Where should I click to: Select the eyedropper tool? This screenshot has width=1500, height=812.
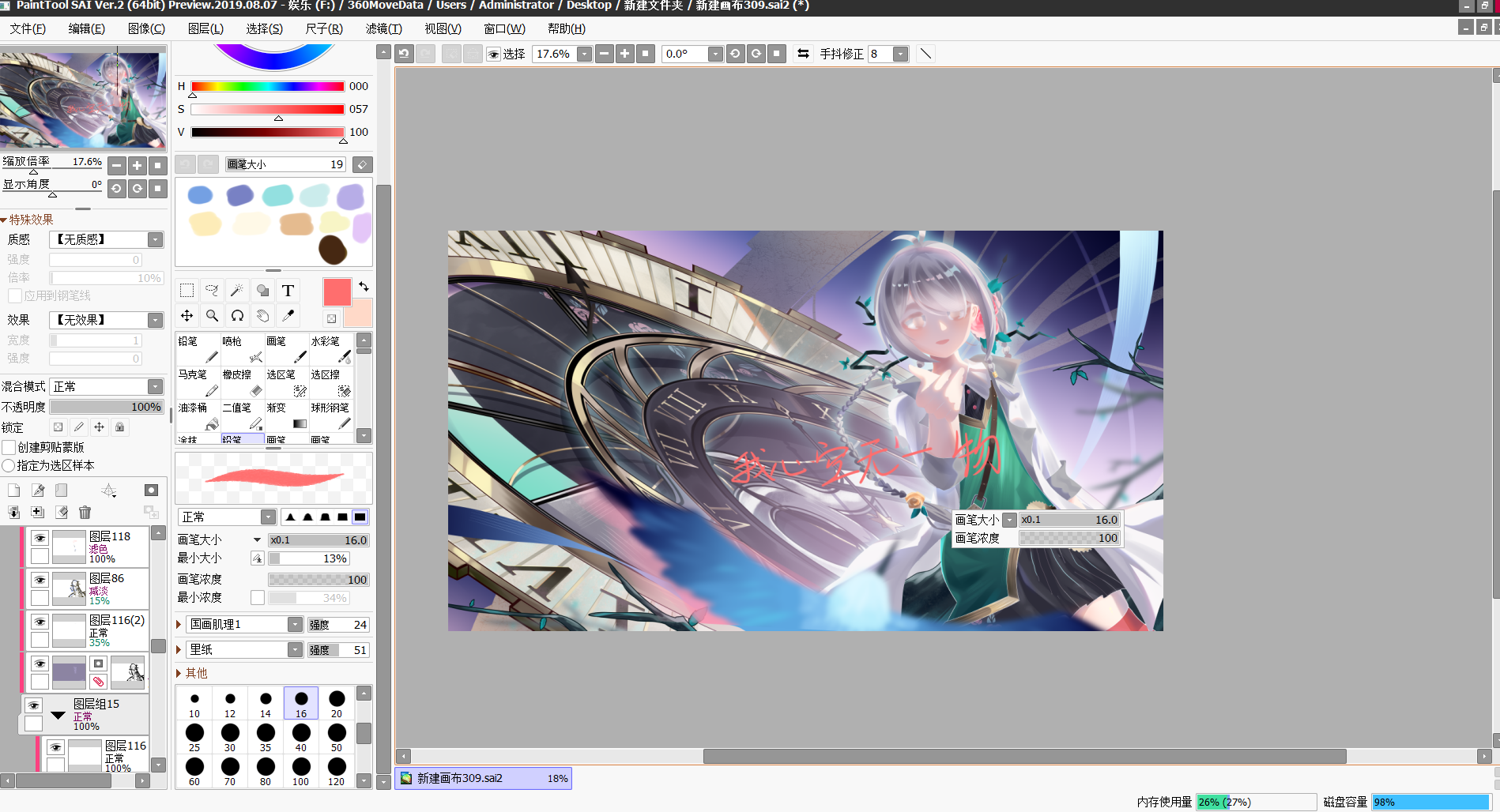click(288, 316)
